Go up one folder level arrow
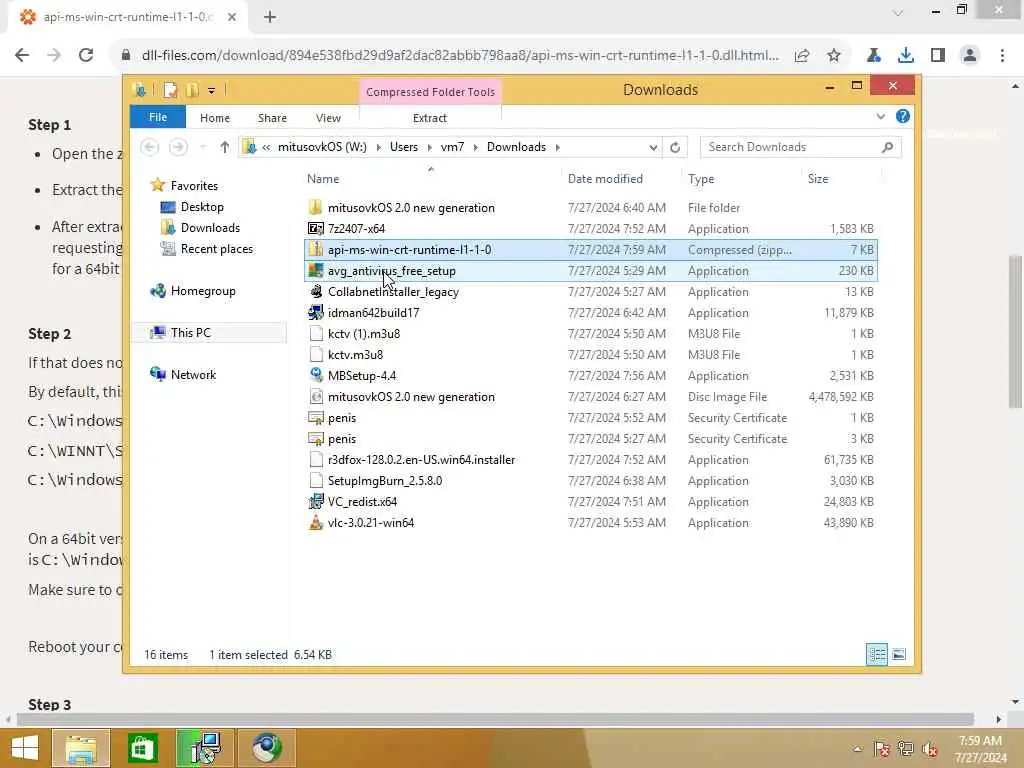Viewport: 1024px width, 768px height. (x=225, y=147)
